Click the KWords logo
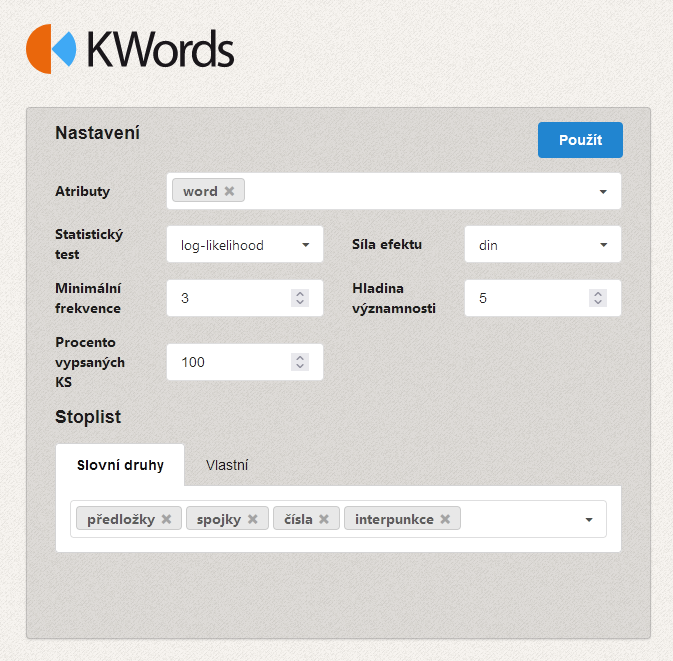The width and height of the screenshot is (673, 661). pyautogui.click(x=130, y=49)
